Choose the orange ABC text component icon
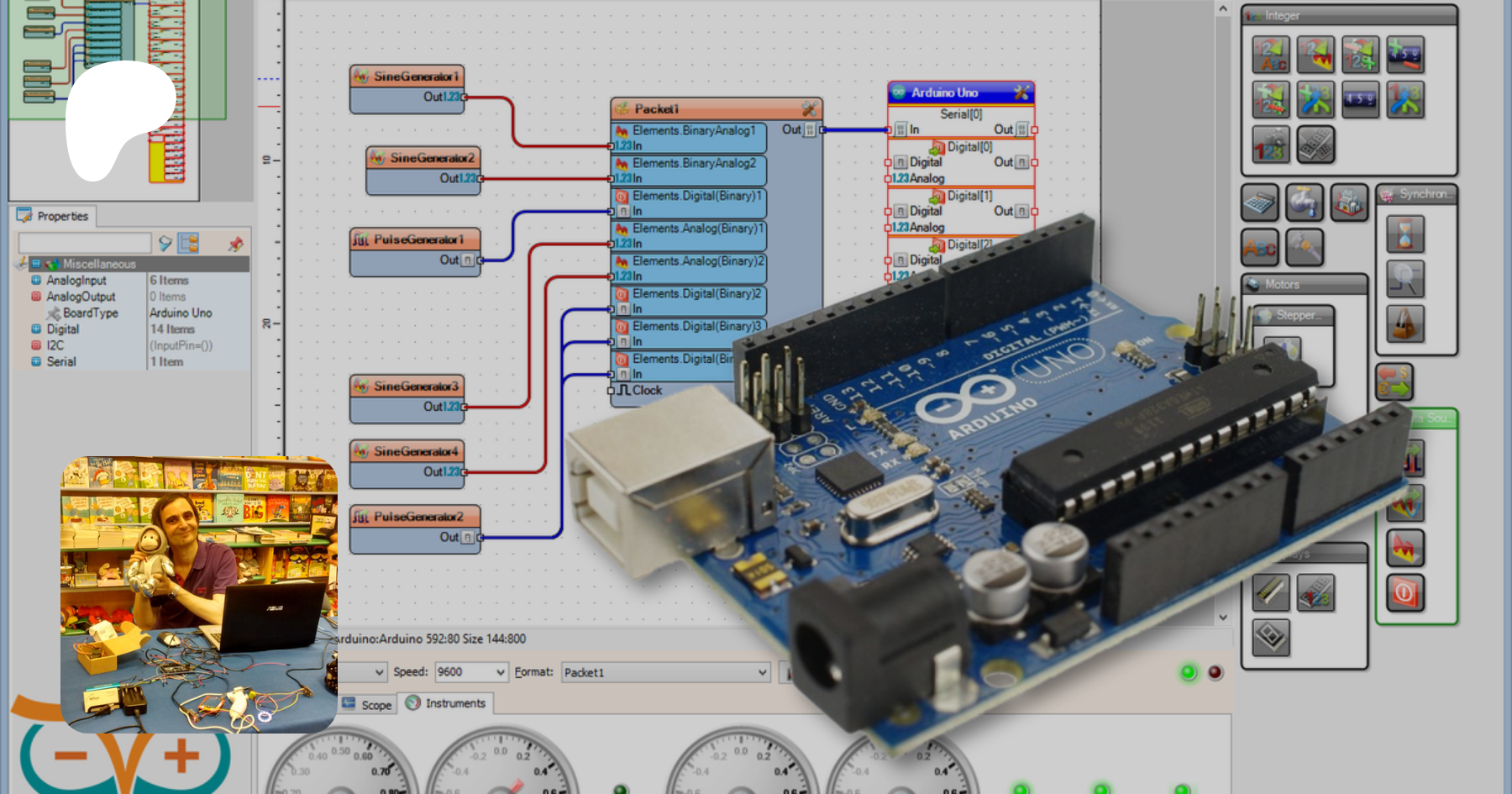 click(x=1259, y=248)
